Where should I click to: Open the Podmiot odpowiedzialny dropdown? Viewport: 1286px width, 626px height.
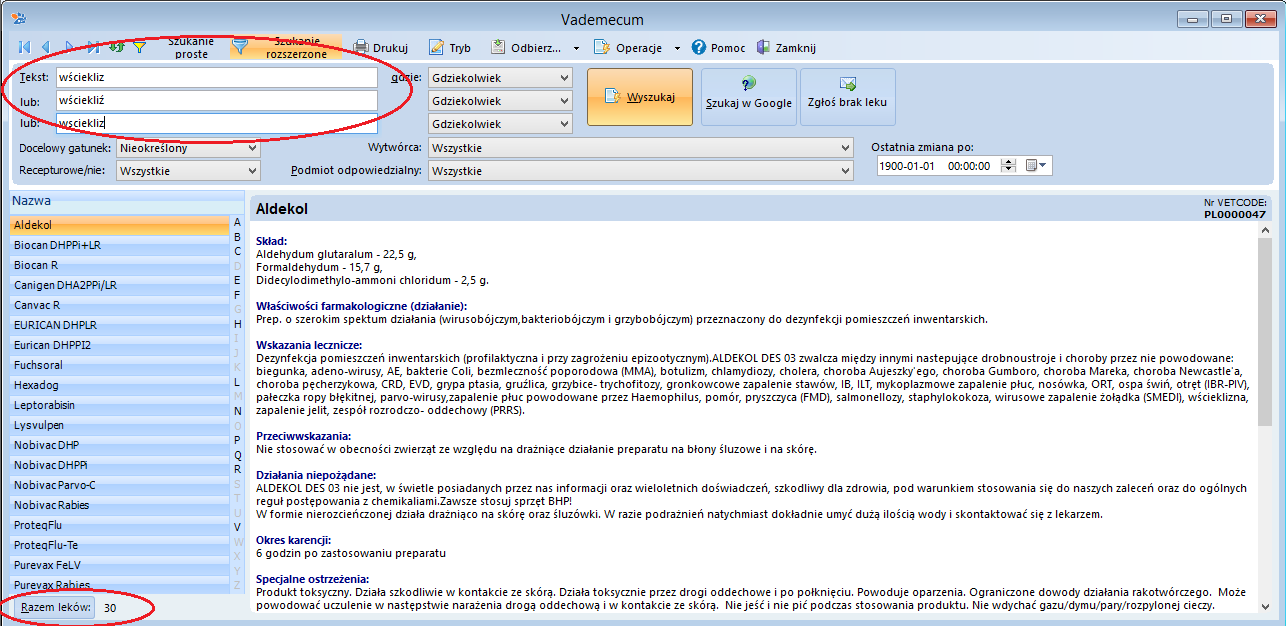click(641, 171)
